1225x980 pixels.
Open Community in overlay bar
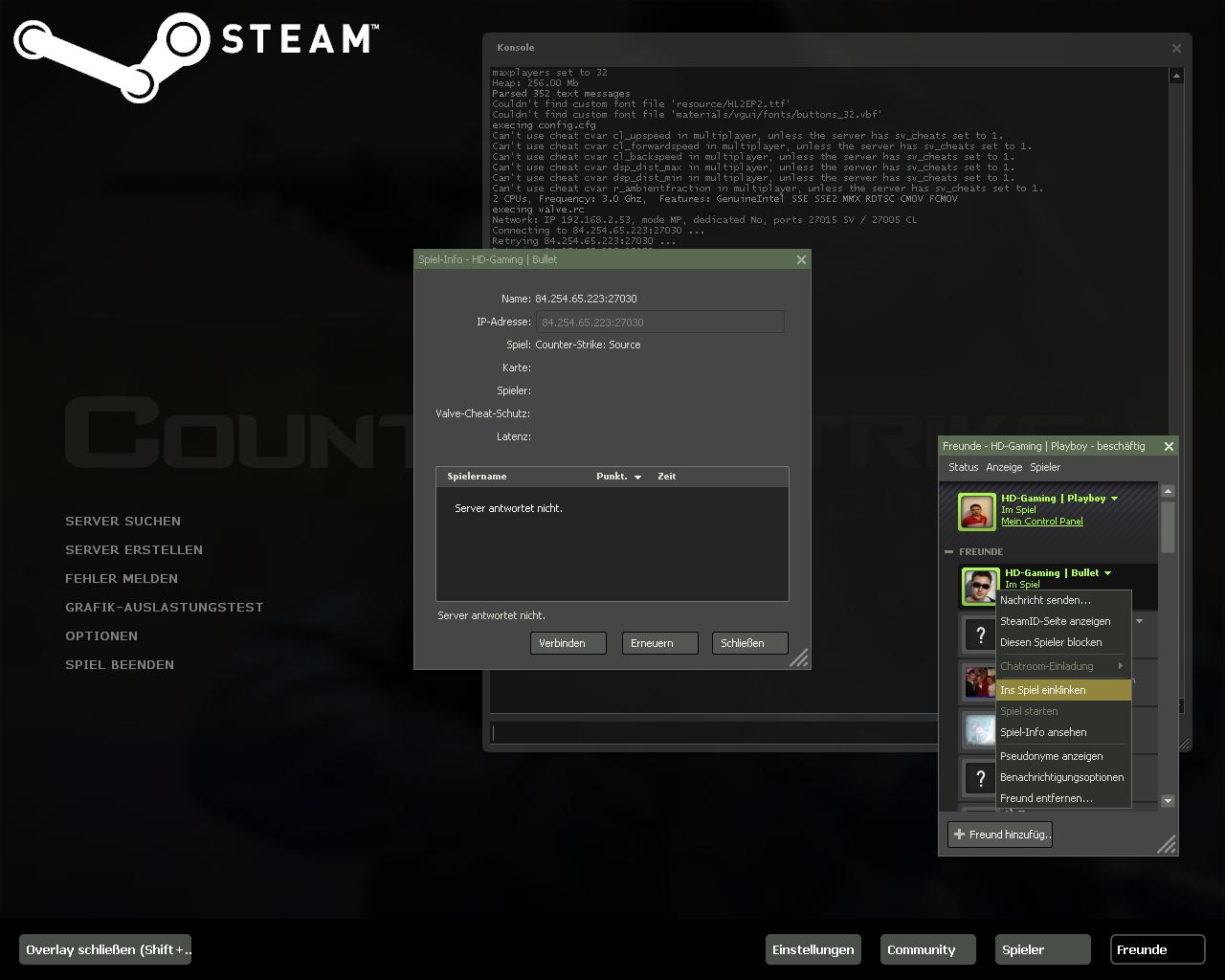[928, 949]
